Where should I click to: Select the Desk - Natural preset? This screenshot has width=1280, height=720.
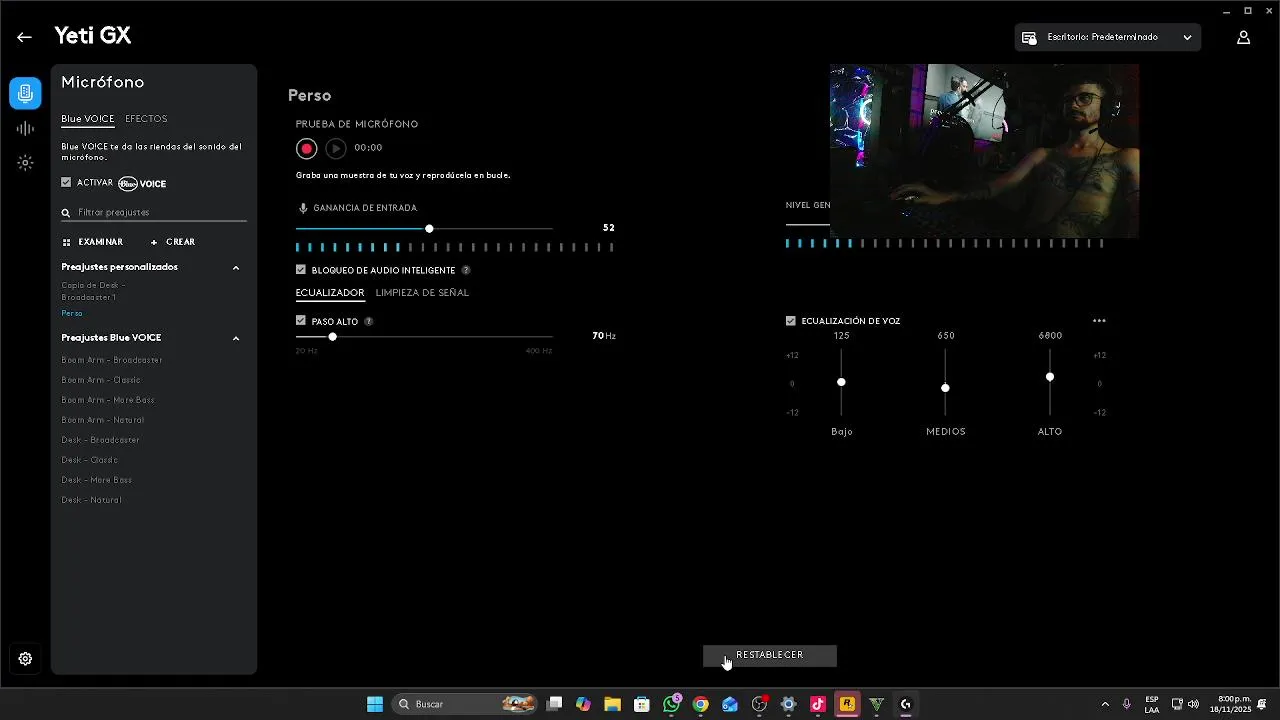[x=91, y=500]
